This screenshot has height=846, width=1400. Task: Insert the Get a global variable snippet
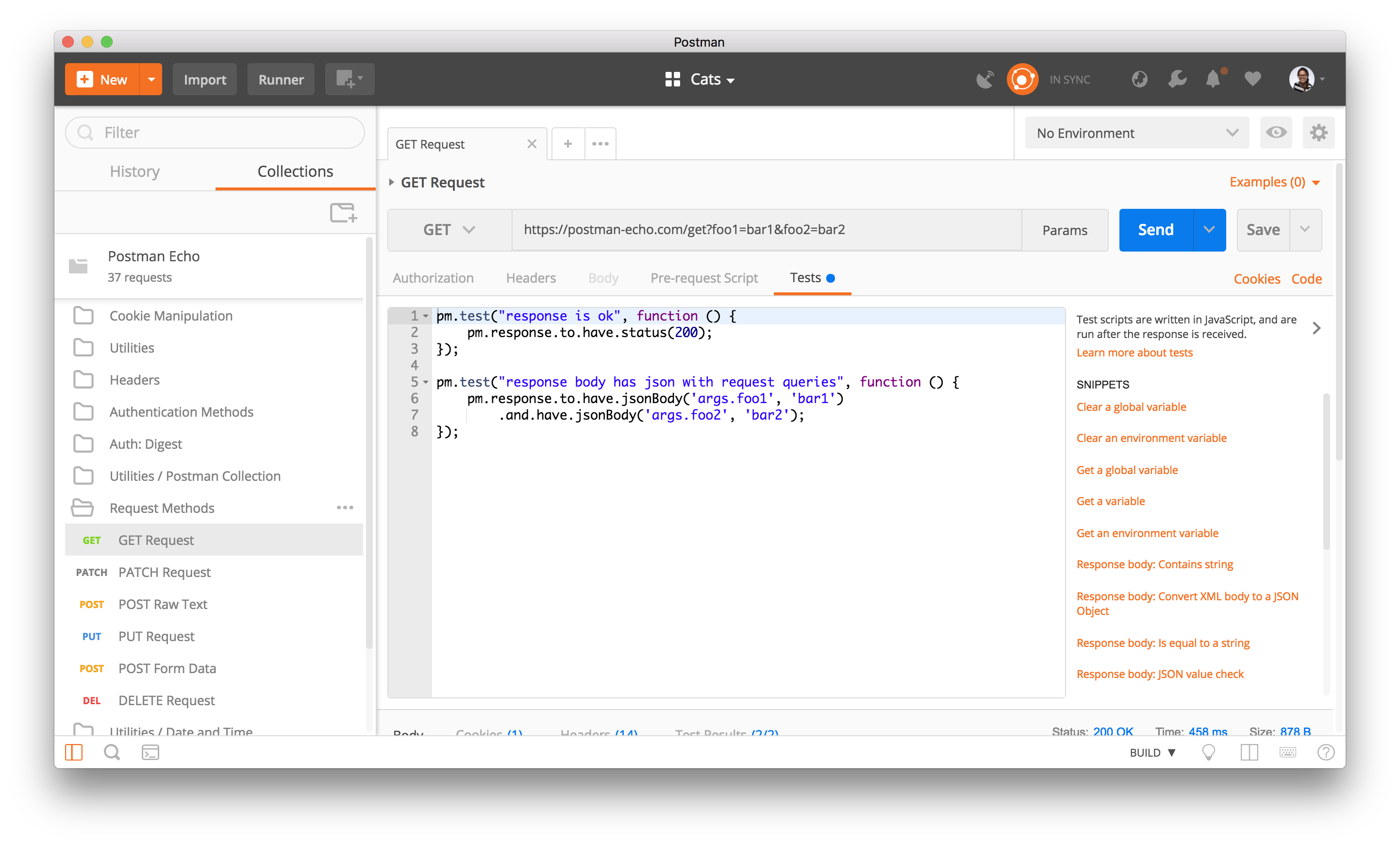[x=1127, y=470]
